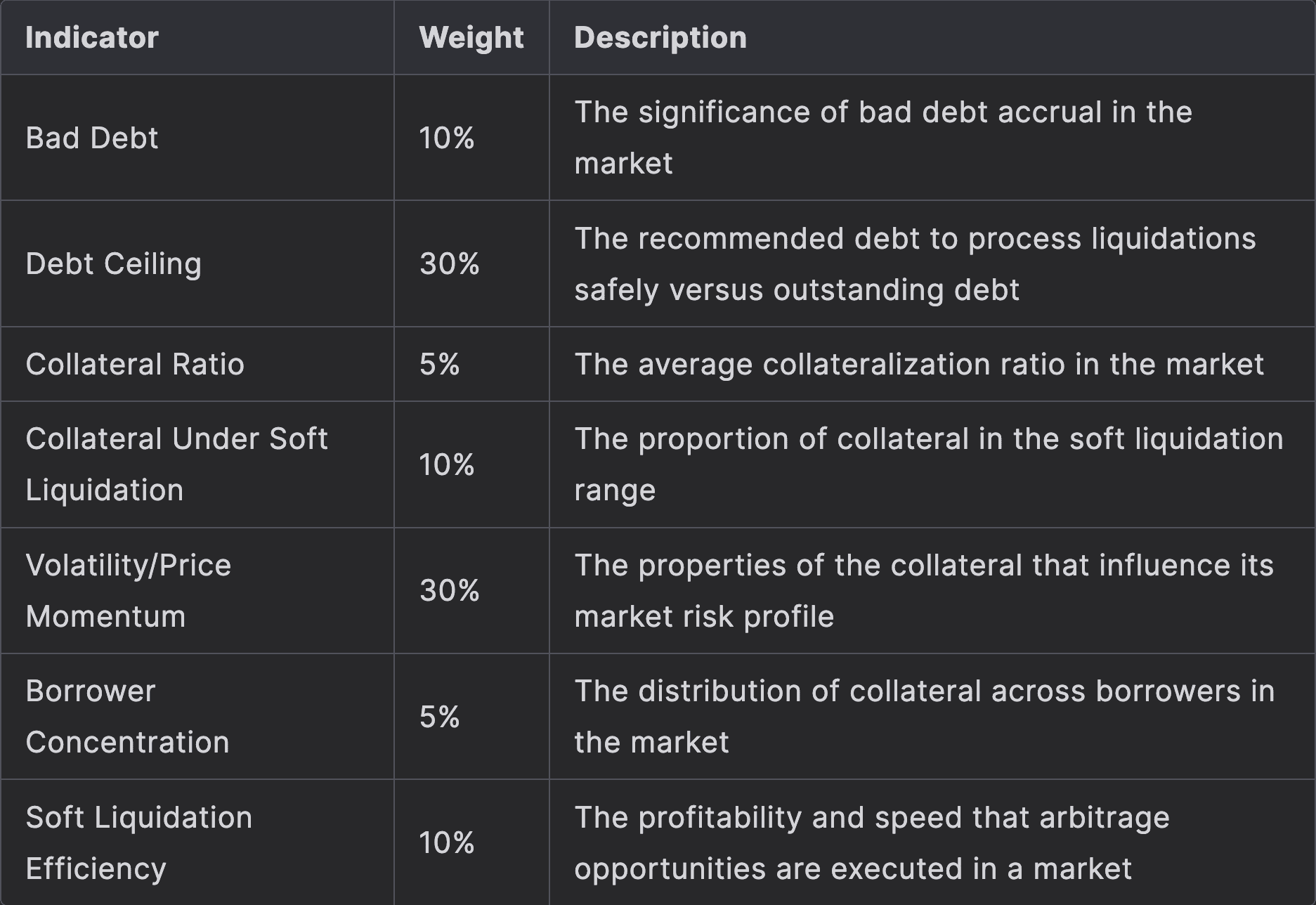Click Bad Debt's 10% weight value
The width and height of the screenshot is (1316, 905).
click(x=447, y=138)
